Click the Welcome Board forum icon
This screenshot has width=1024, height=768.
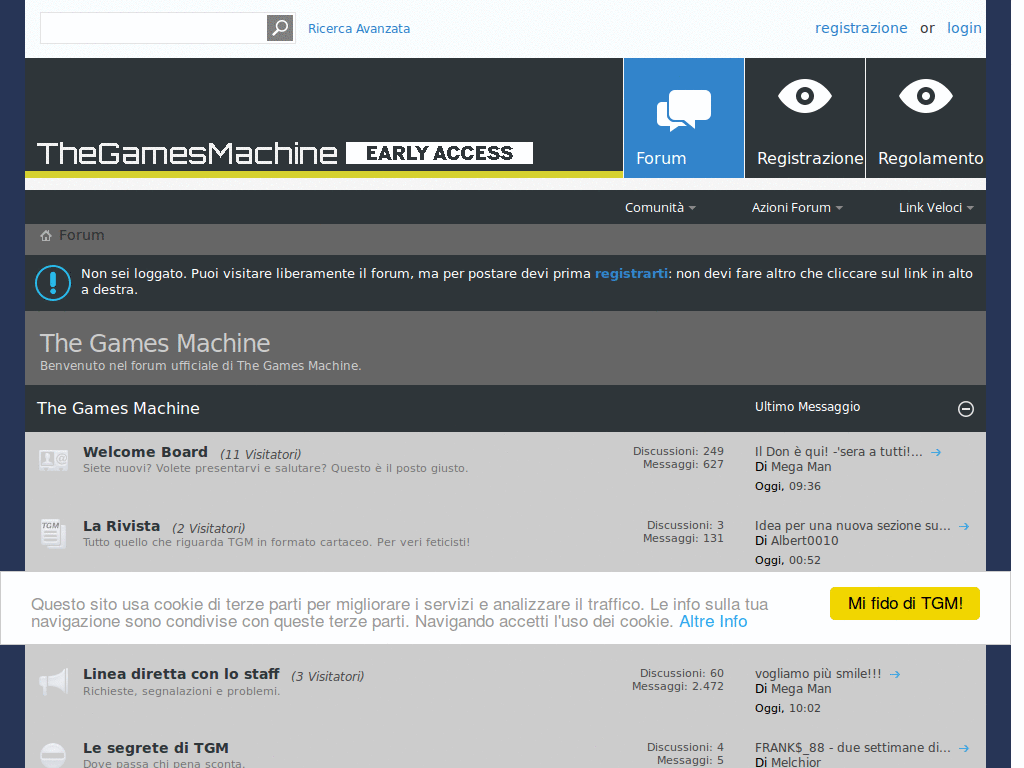click(x=53, y=459)
